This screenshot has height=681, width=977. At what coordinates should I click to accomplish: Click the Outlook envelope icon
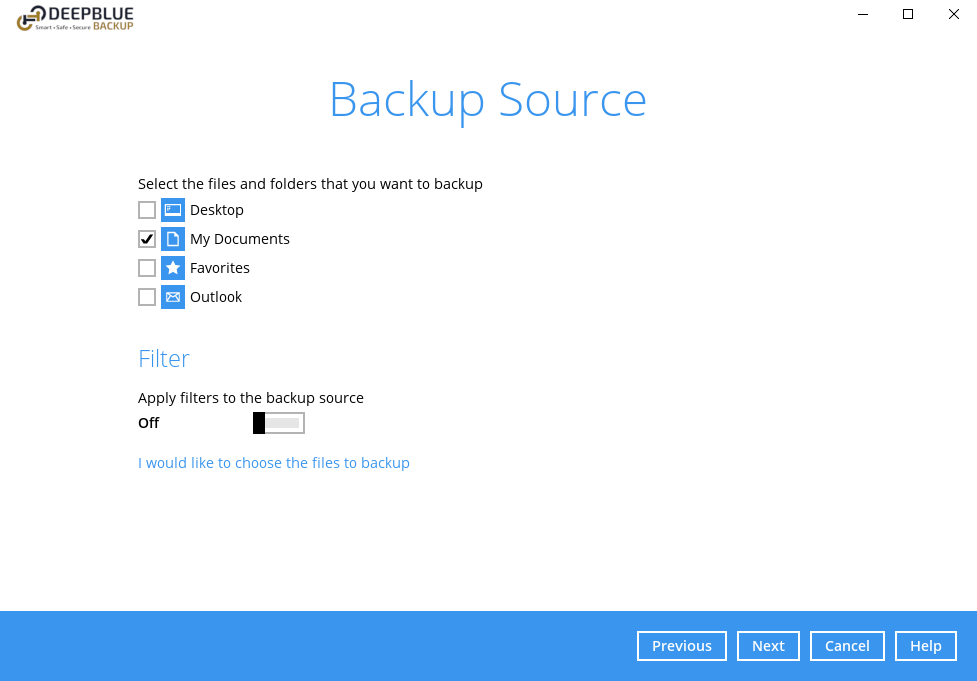[x=173, y=297]
